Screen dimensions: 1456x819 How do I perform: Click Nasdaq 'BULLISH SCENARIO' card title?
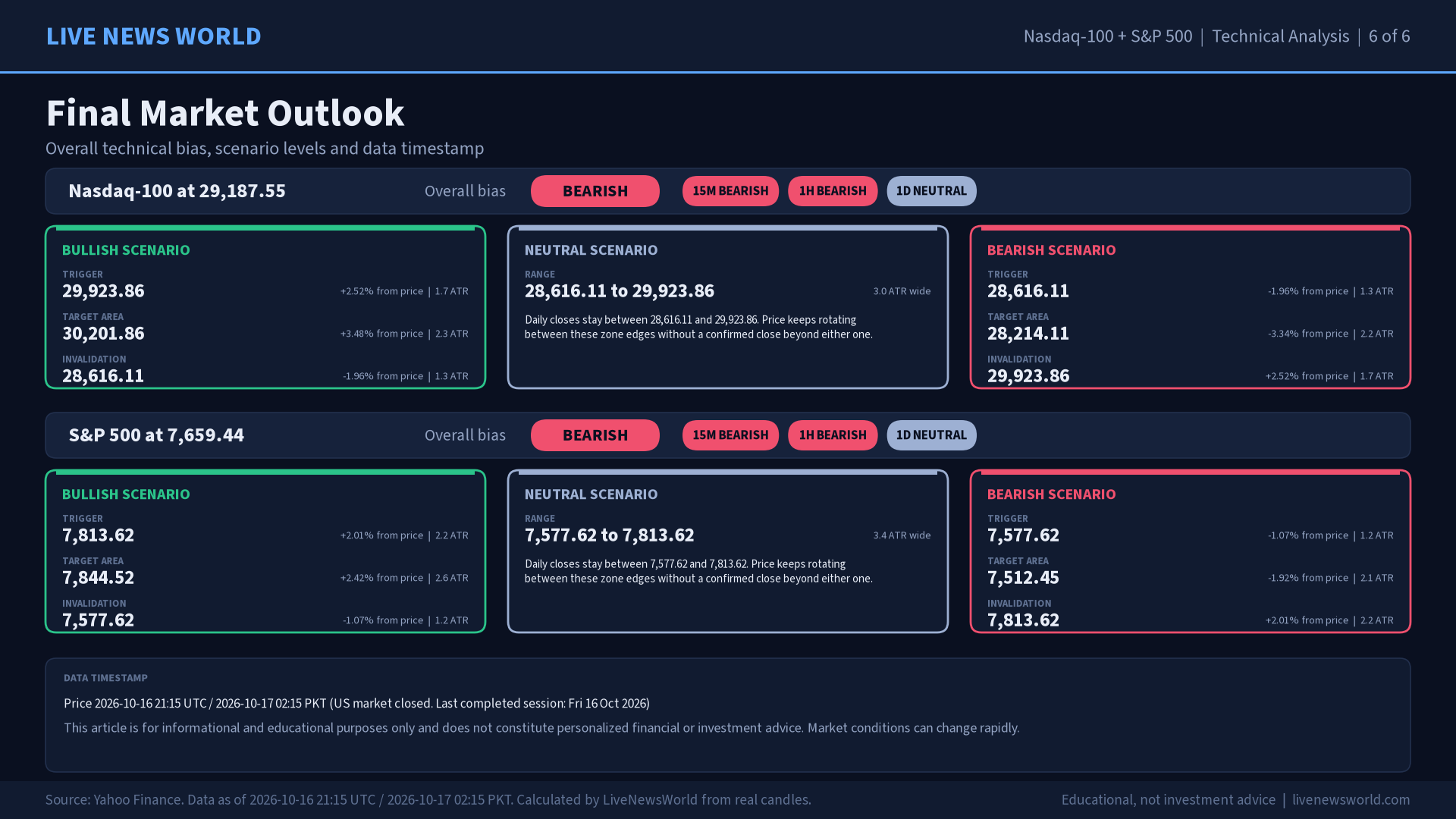point(126,250)
